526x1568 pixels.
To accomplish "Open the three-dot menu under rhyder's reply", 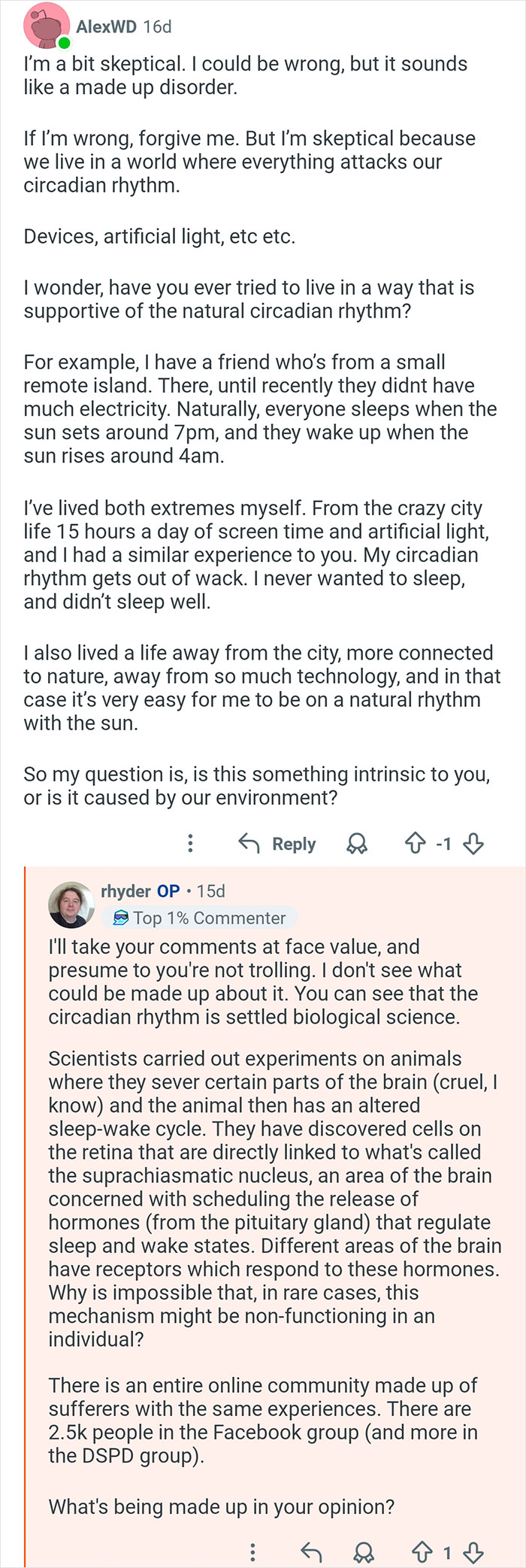I will click(x=253, y=1551).
